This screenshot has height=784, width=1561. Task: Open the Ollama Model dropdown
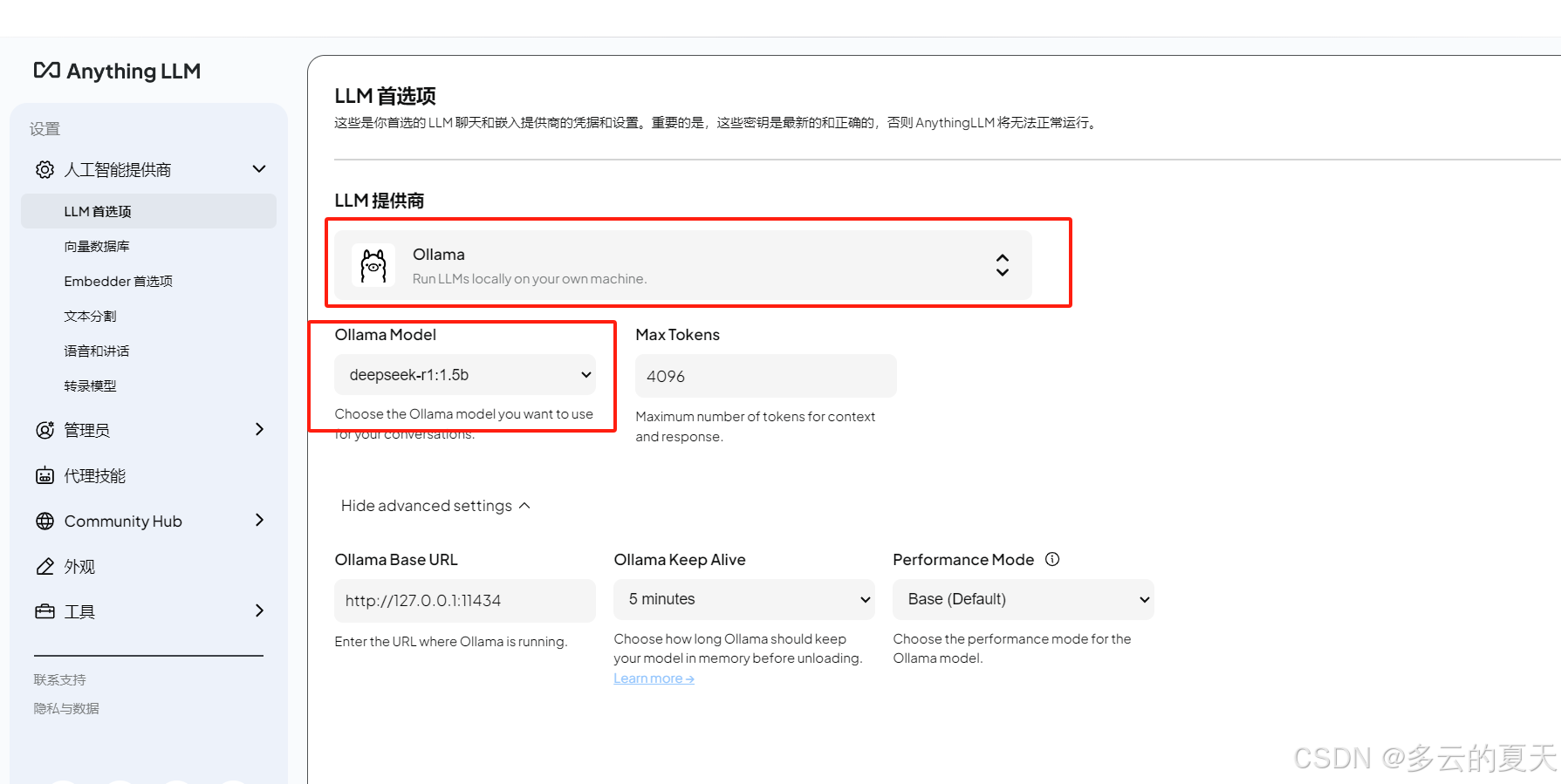click(x=465, y=375)
